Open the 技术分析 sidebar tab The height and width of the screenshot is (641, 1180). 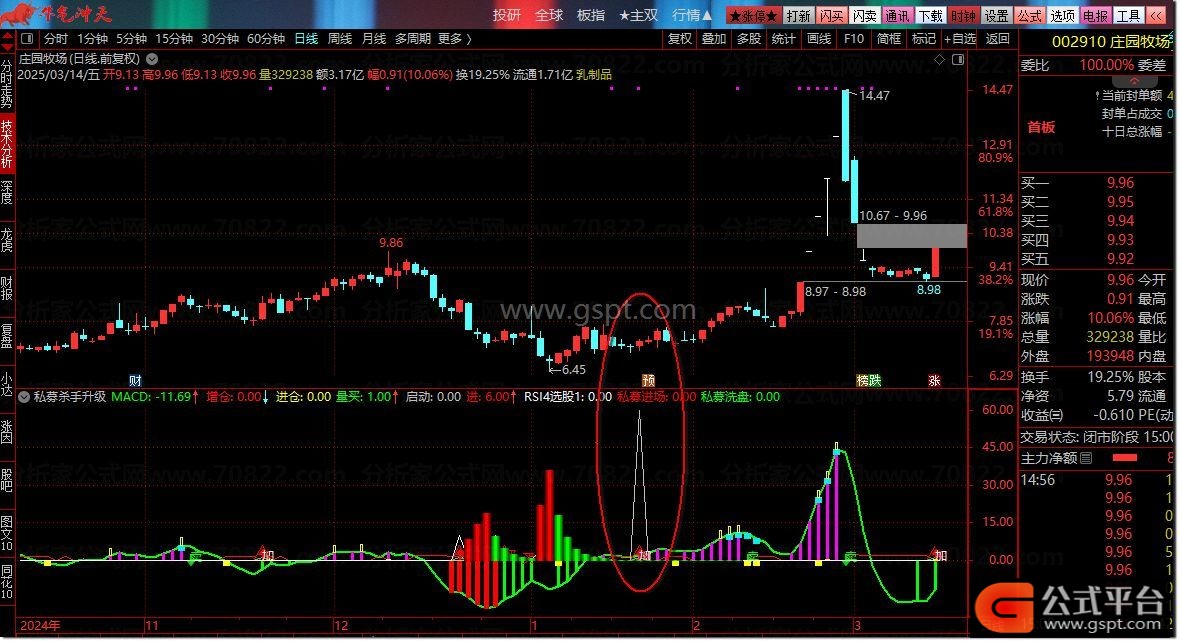[7, 143]
